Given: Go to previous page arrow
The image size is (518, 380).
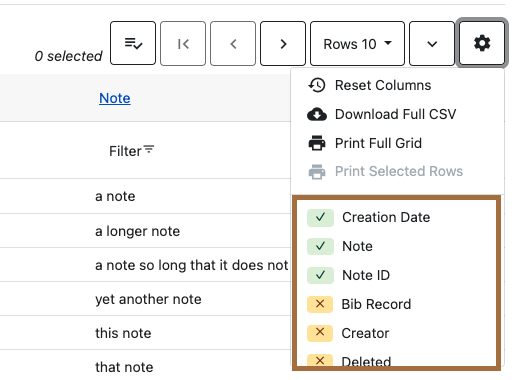Looking at the screenshot, I should point(233,43).
